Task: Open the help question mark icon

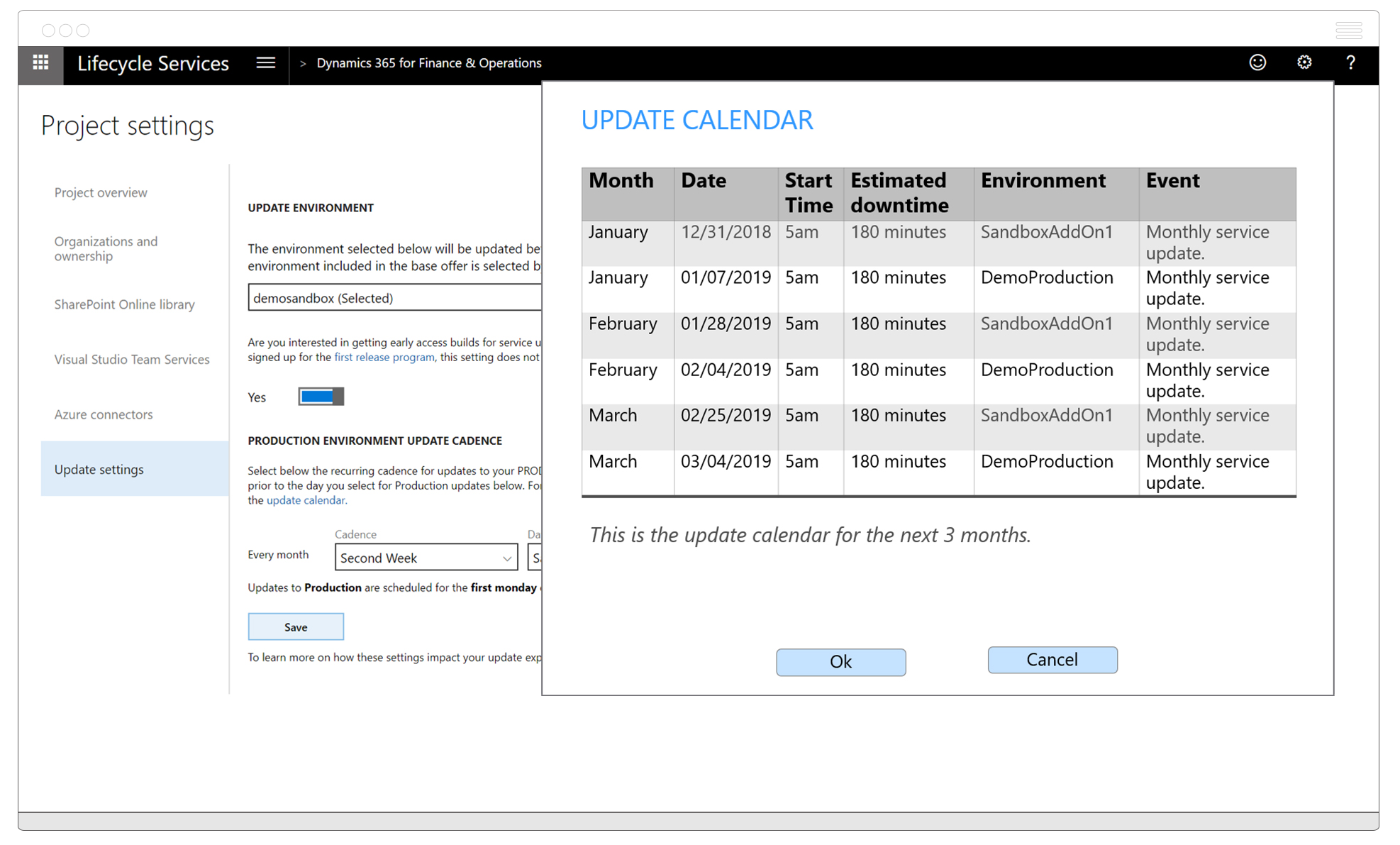Action: (1351, 63)
